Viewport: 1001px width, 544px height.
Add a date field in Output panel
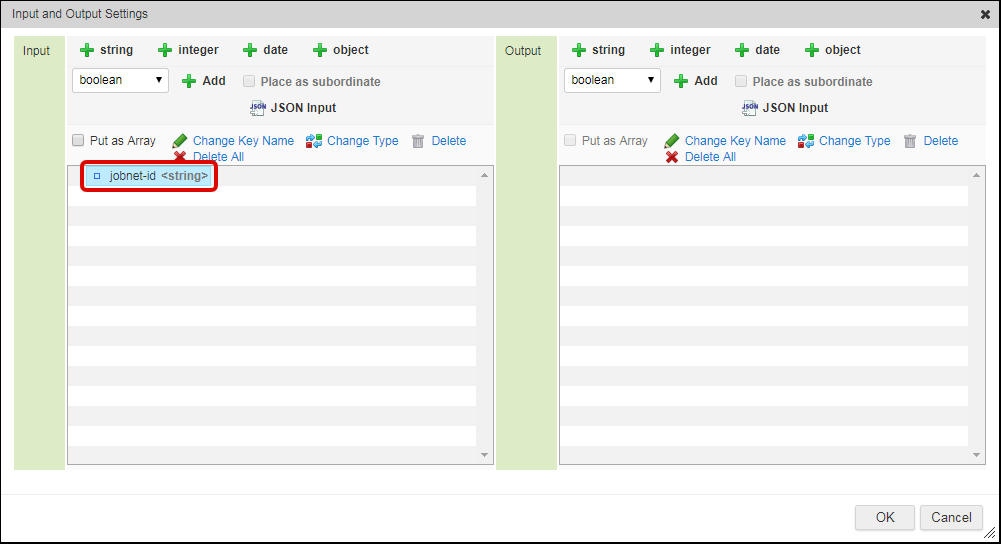[757, 50]
